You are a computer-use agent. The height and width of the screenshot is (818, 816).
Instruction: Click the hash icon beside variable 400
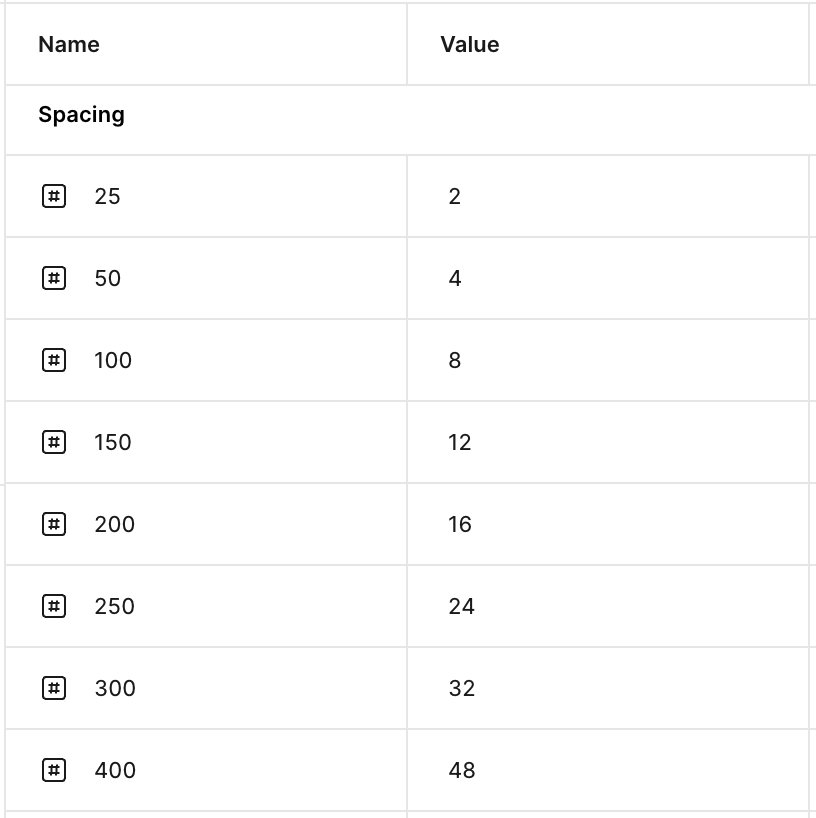54,769
